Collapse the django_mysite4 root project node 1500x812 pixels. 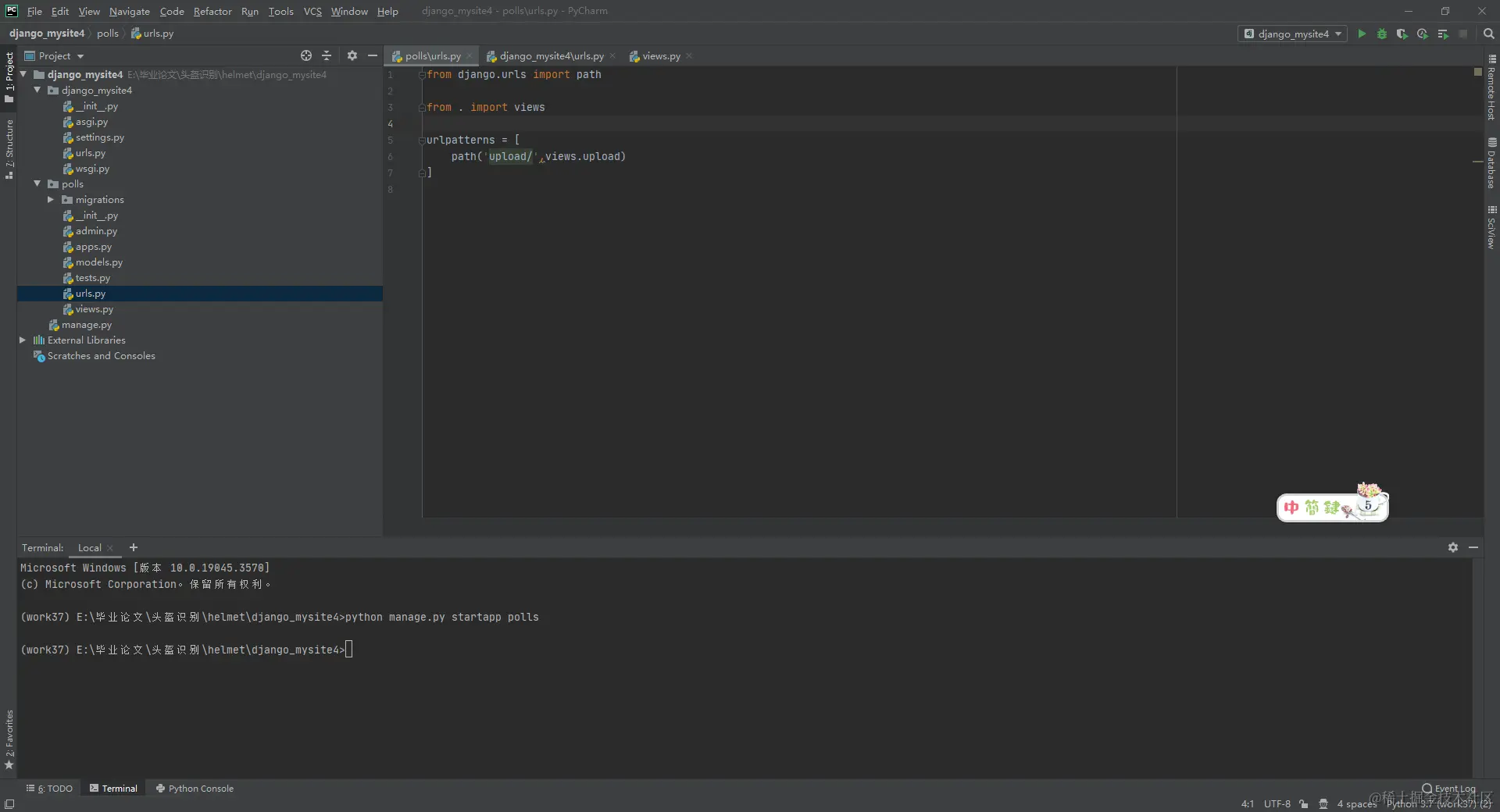point(23,74)
